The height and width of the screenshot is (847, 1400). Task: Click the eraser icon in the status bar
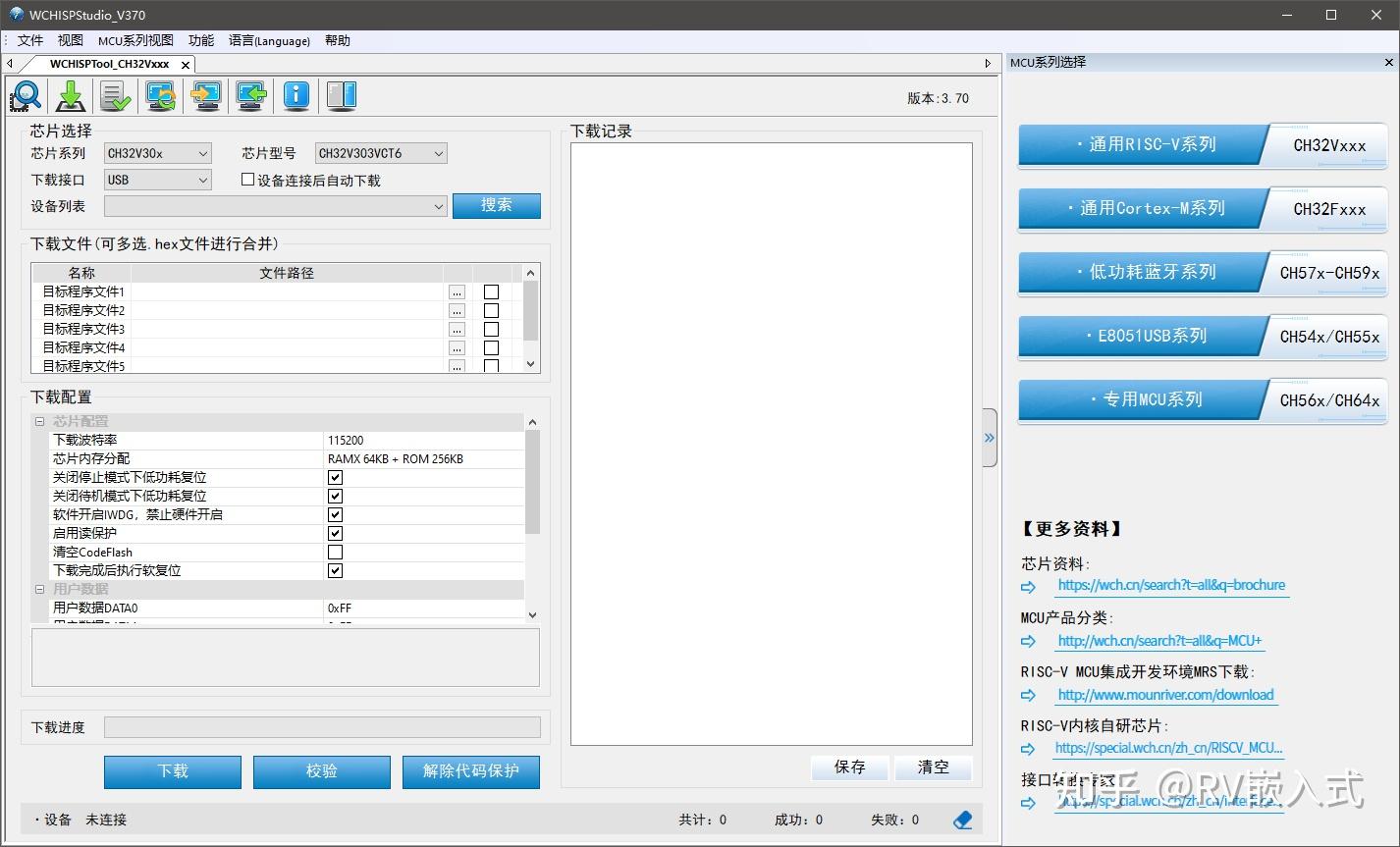pos(961,819)
